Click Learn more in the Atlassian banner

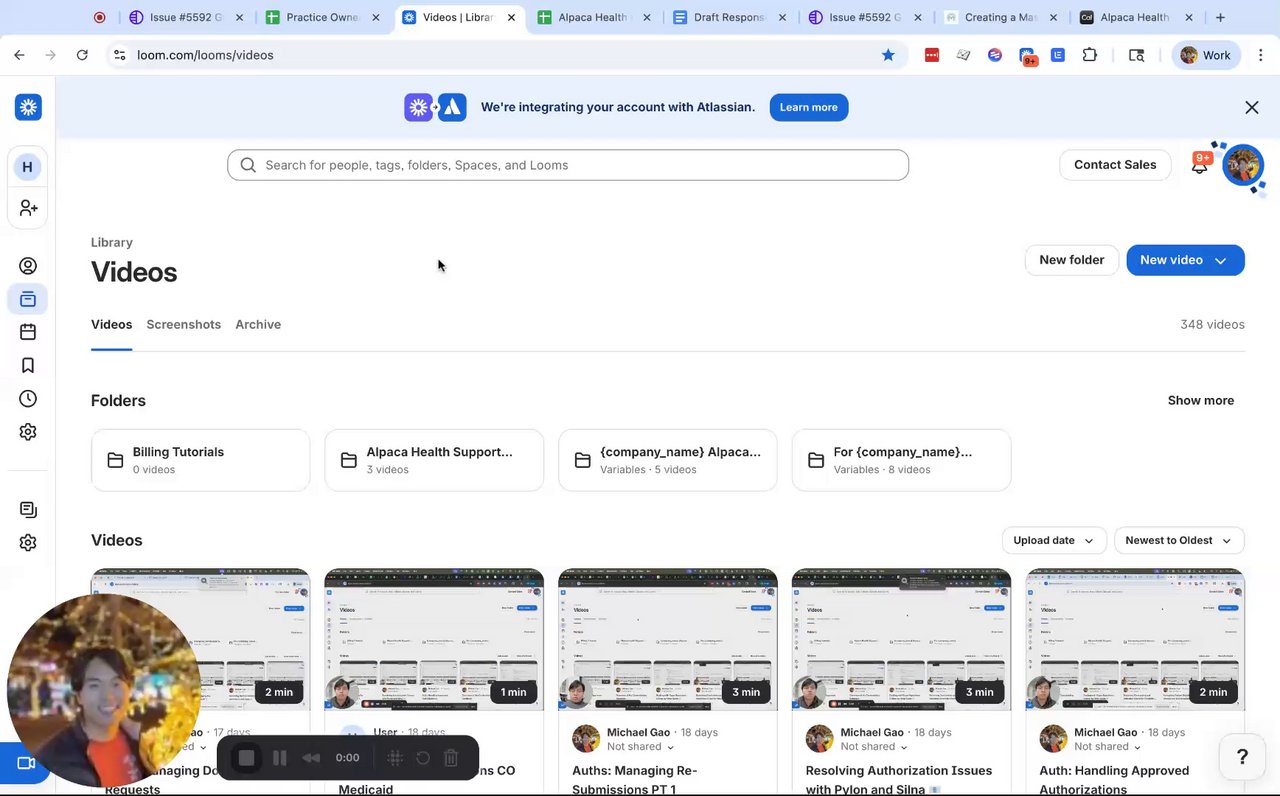coord(809,107)
